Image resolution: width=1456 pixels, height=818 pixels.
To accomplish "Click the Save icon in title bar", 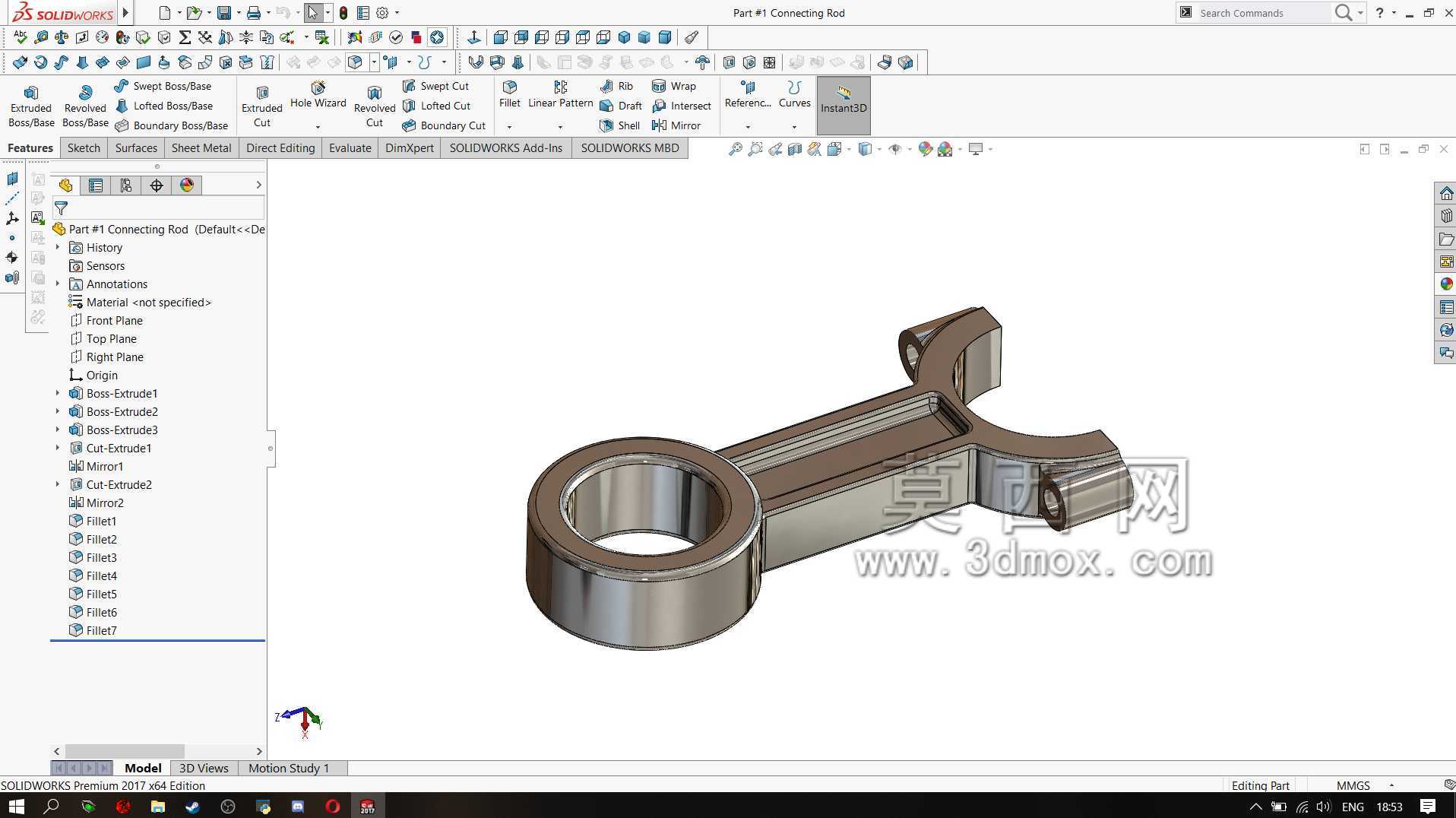I will click(x=223, y=13).
